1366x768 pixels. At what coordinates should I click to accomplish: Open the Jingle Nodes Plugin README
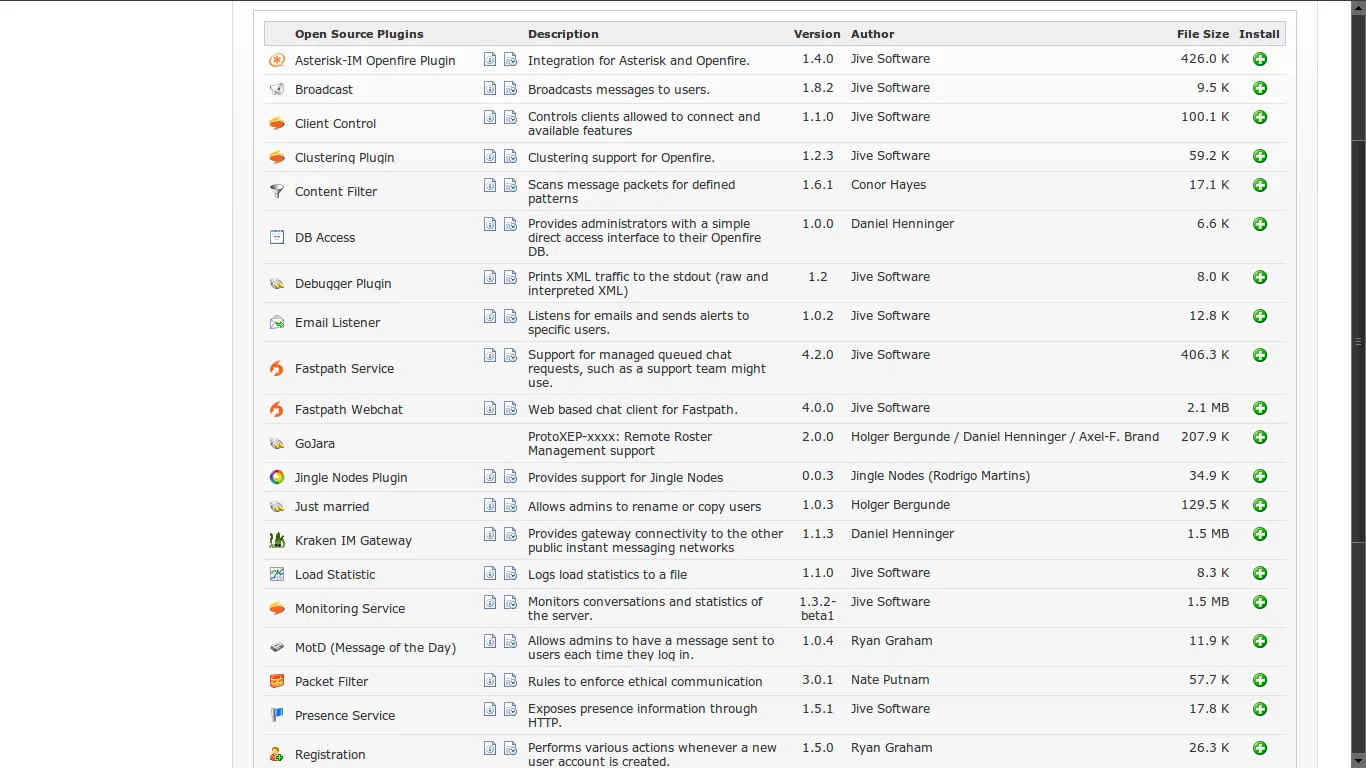(x=490, y=476)
